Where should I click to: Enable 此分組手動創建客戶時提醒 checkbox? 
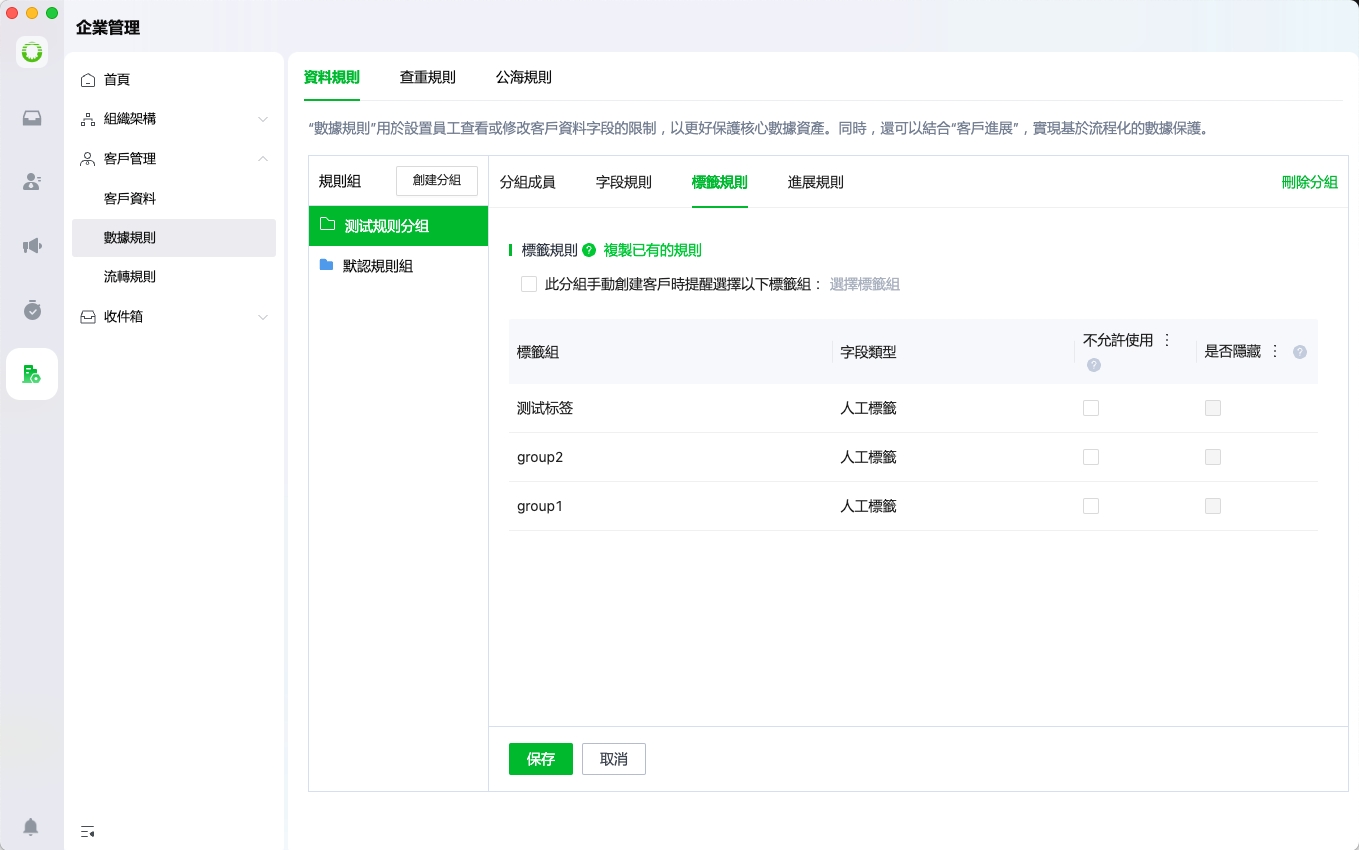[529, 284]
